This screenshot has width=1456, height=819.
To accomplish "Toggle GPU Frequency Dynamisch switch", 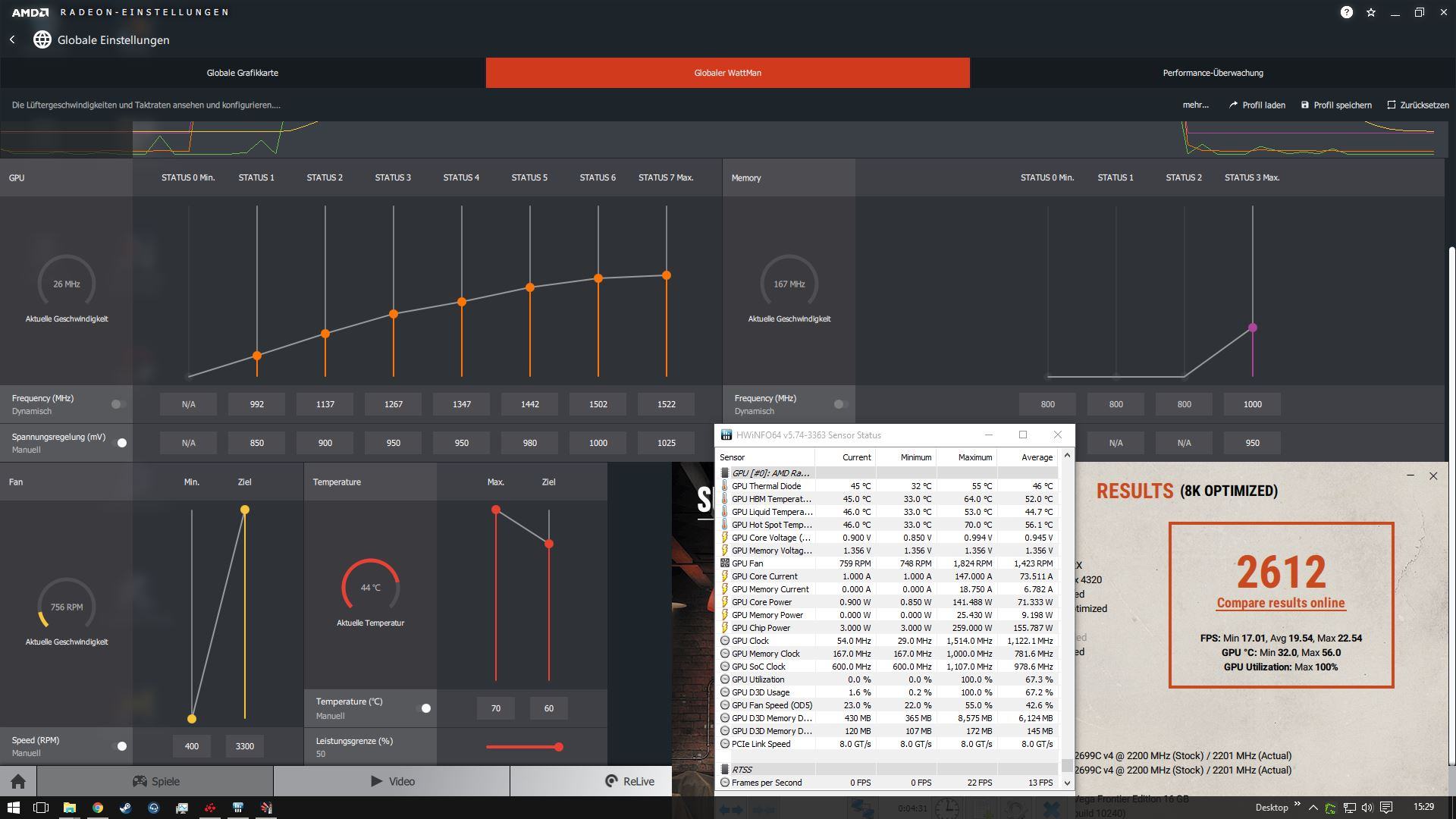I will (x=118, y=404).
